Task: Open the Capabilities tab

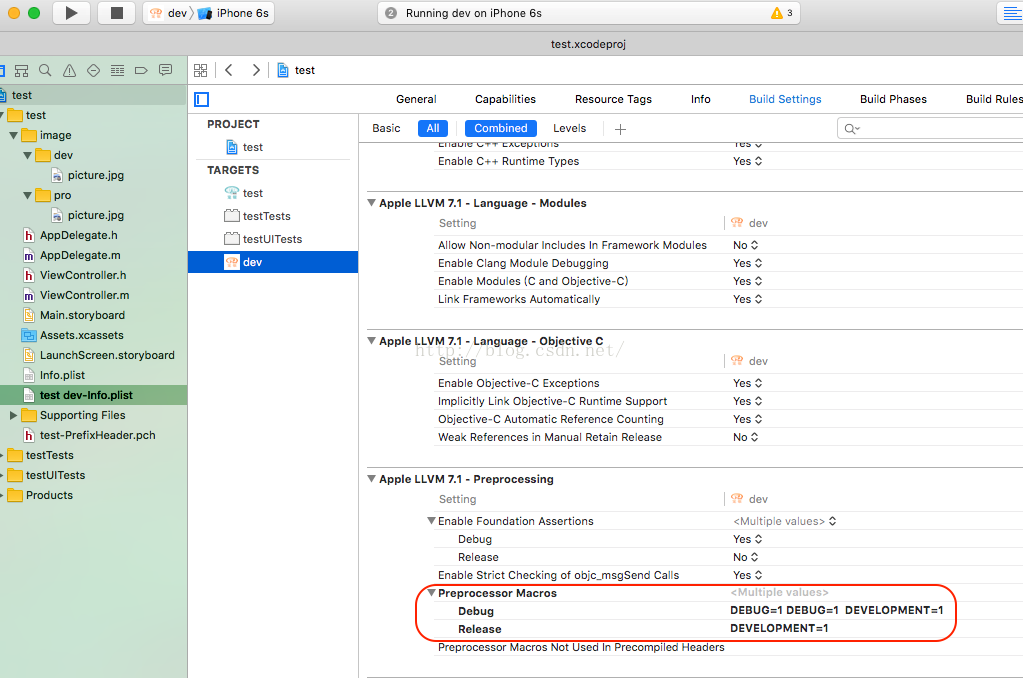Action: click(x=505, y=99)
